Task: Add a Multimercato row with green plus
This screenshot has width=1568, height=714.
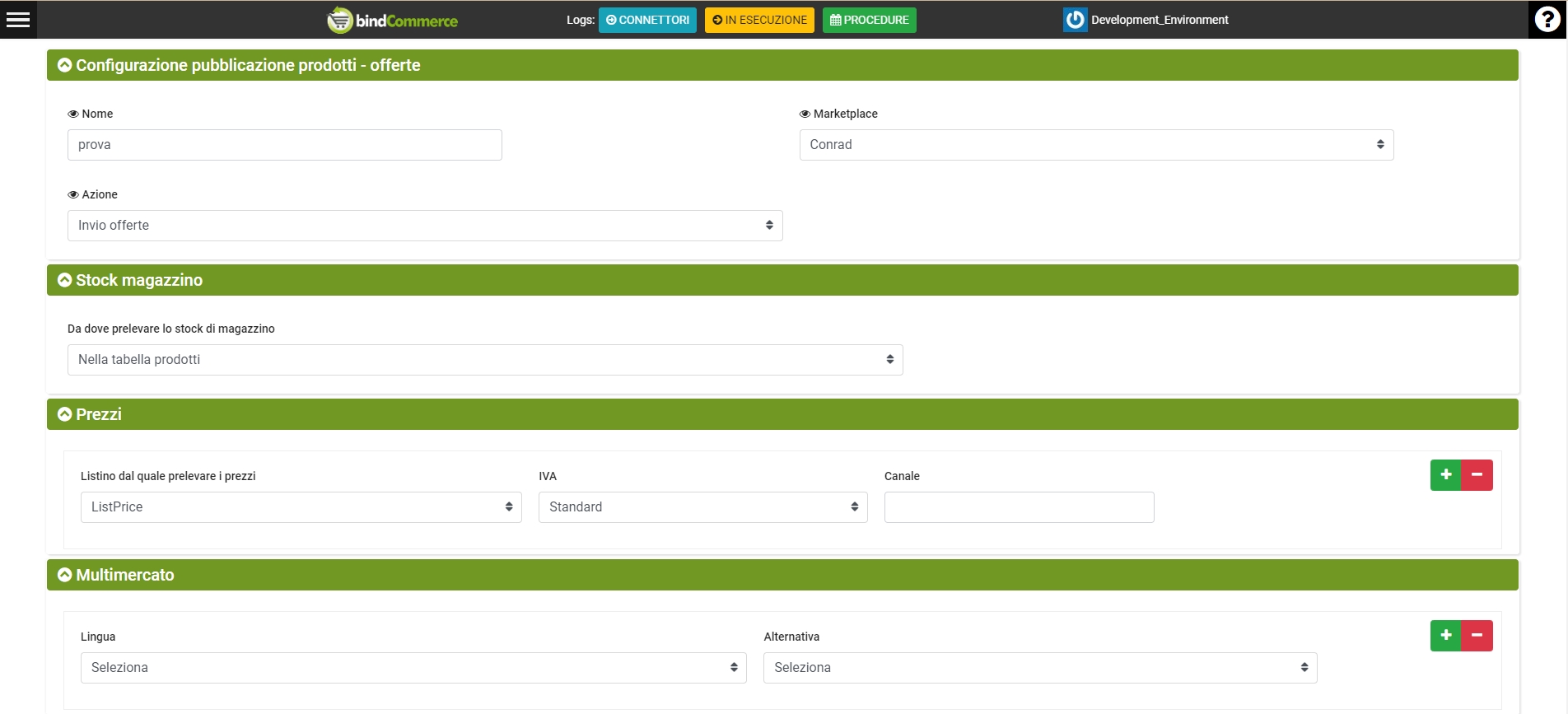Action: pyautogui.click(x=1445, y=636)
